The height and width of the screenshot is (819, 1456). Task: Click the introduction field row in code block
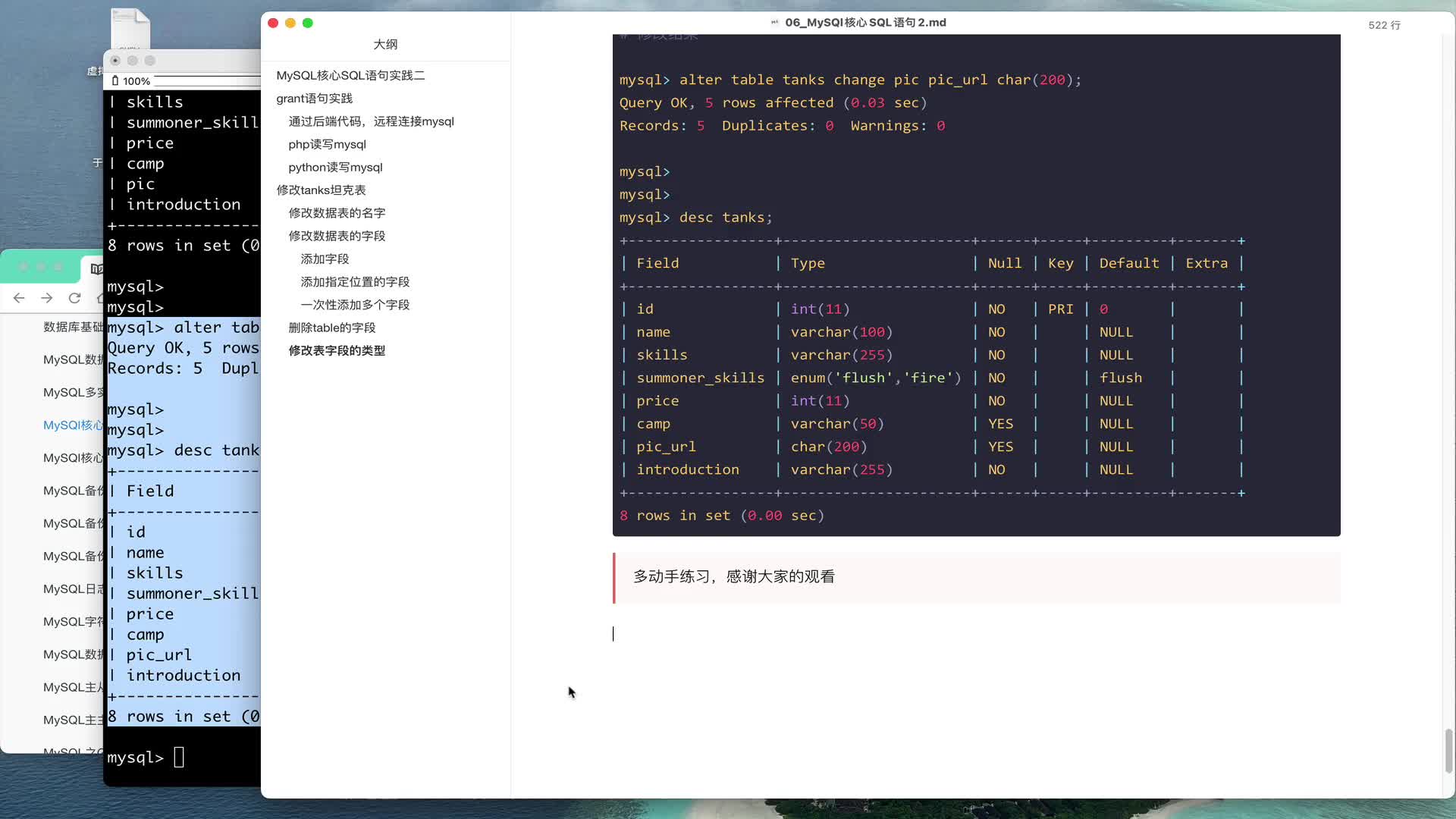[x=931, y=469]
